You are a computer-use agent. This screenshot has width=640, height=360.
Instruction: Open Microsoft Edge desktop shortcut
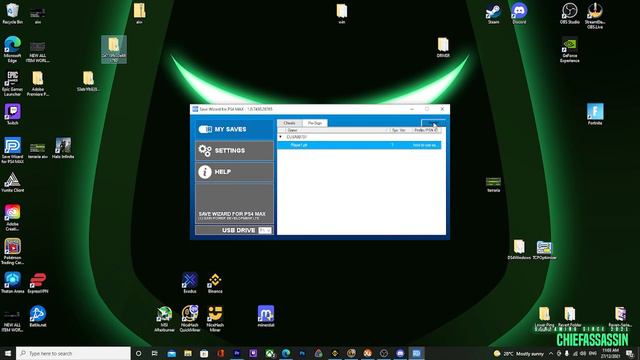pyautogui.click(x=12, y=49)
